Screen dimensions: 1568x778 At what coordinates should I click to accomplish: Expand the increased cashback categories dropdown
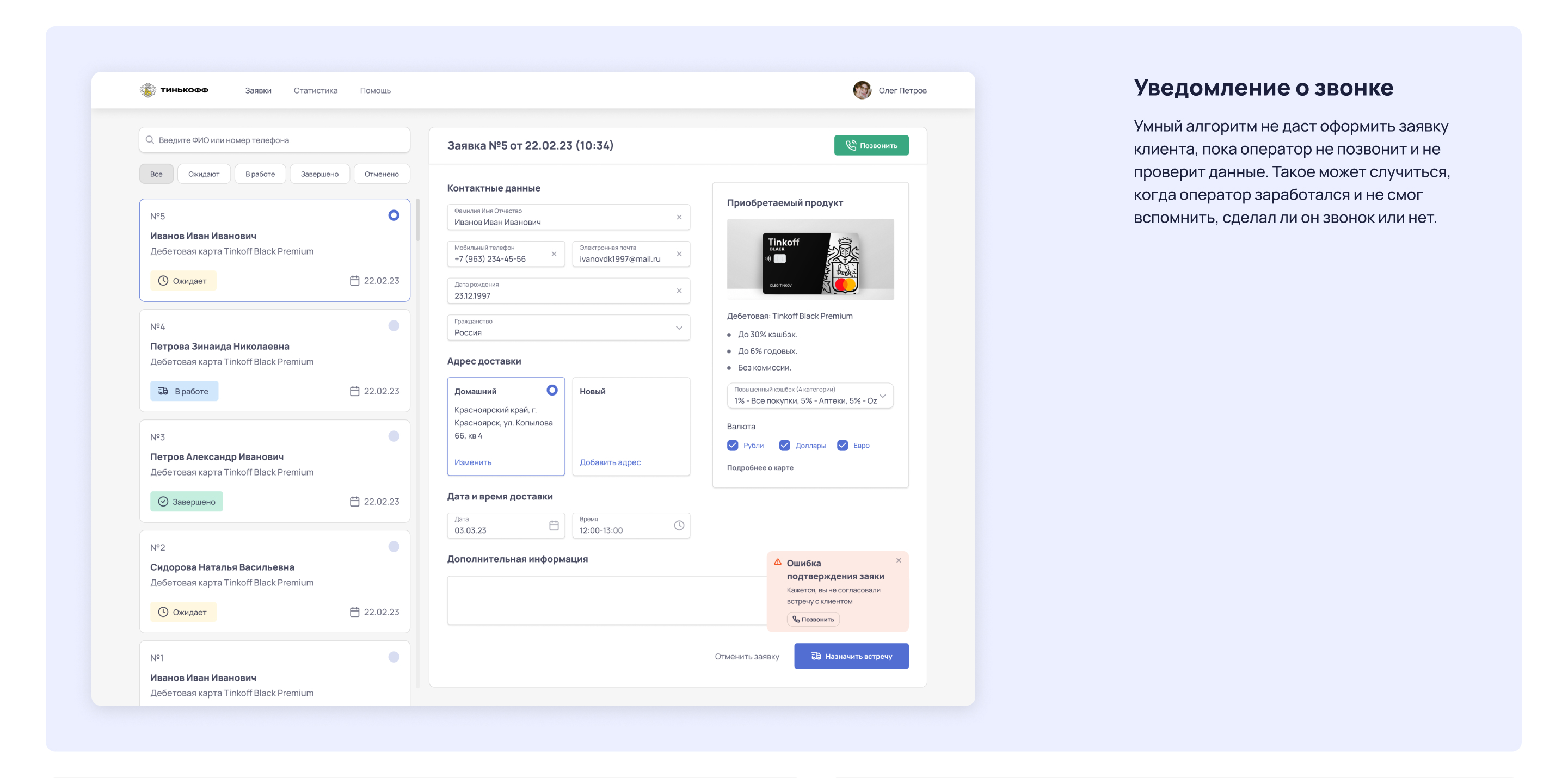(882, 396)
